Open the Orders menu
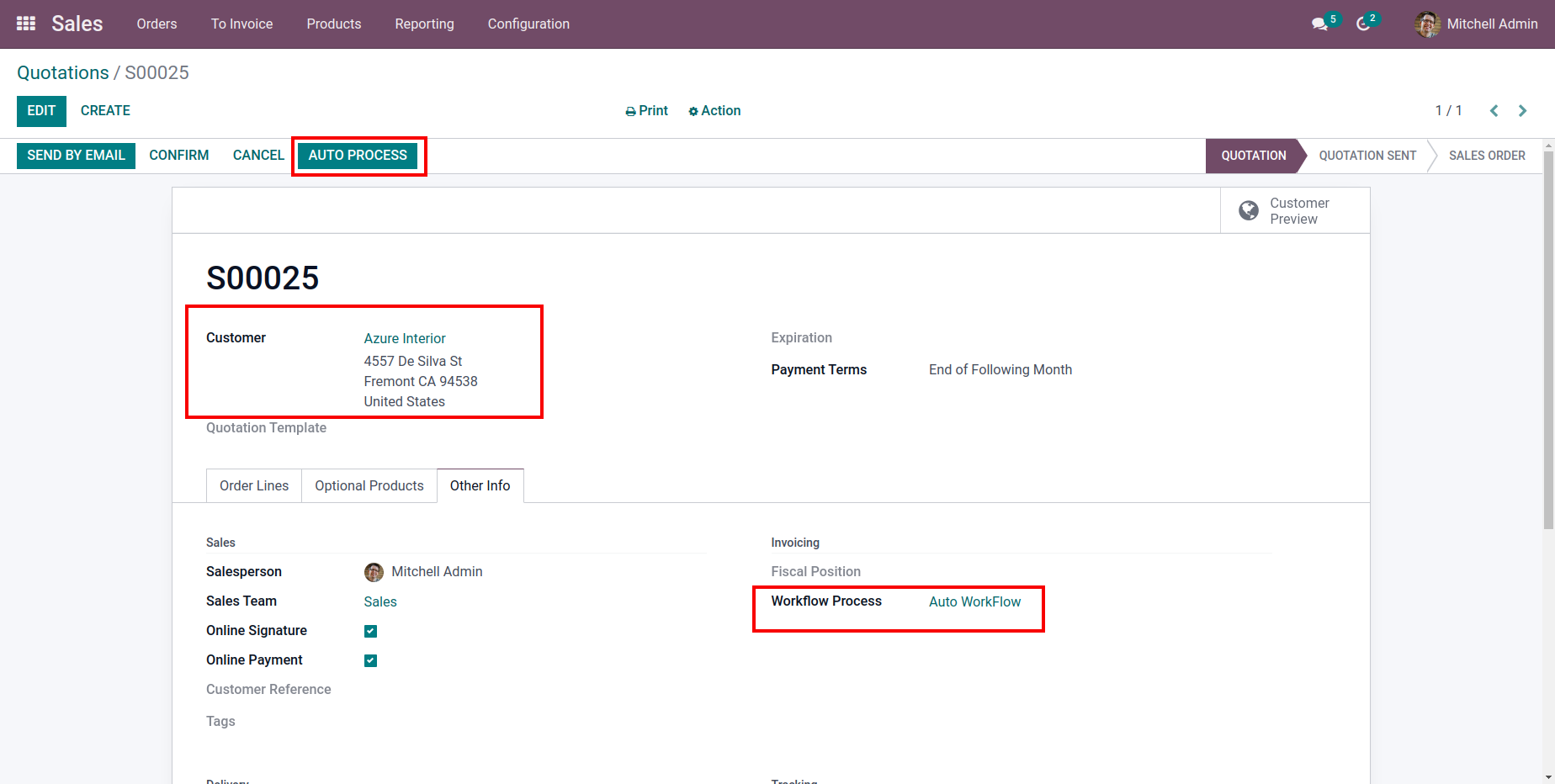This screenshot has height=784, width=1555. click(x=157, y=24)
